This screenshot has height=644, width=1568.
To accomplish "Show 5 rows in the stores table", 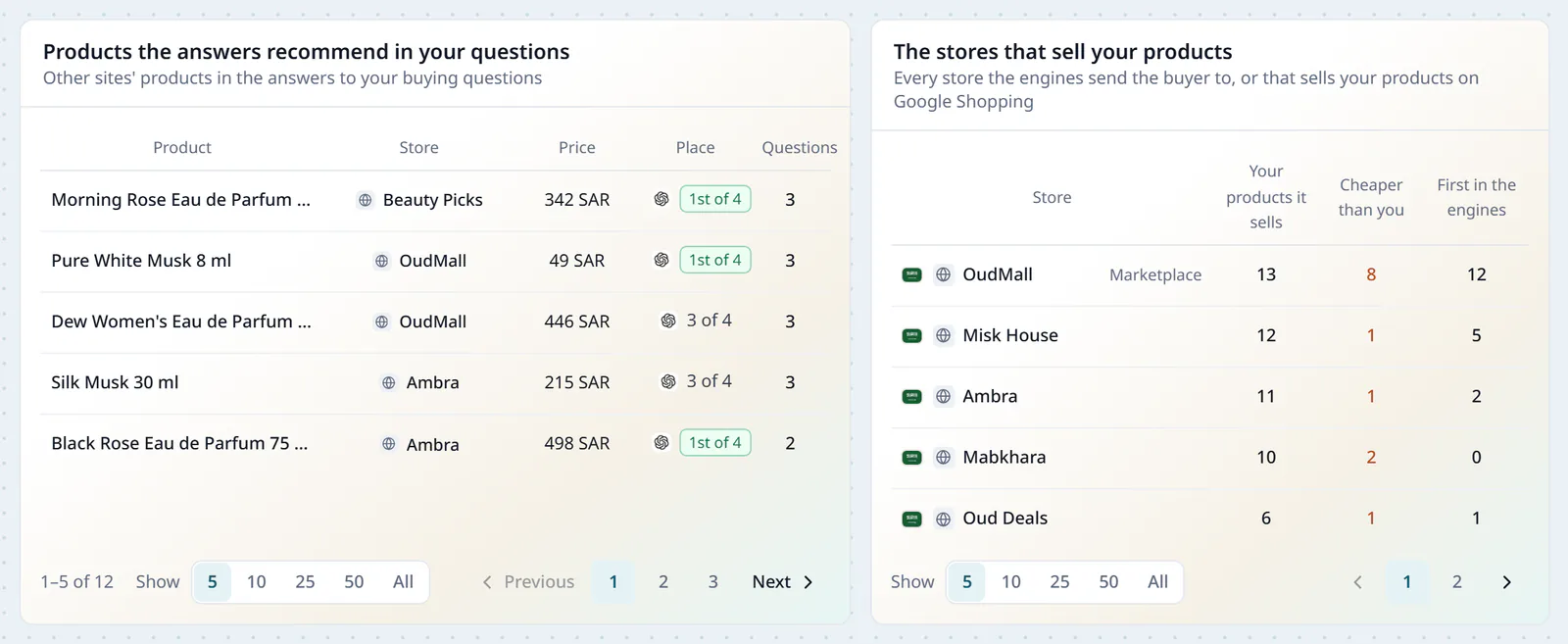I will pos(966,582).
